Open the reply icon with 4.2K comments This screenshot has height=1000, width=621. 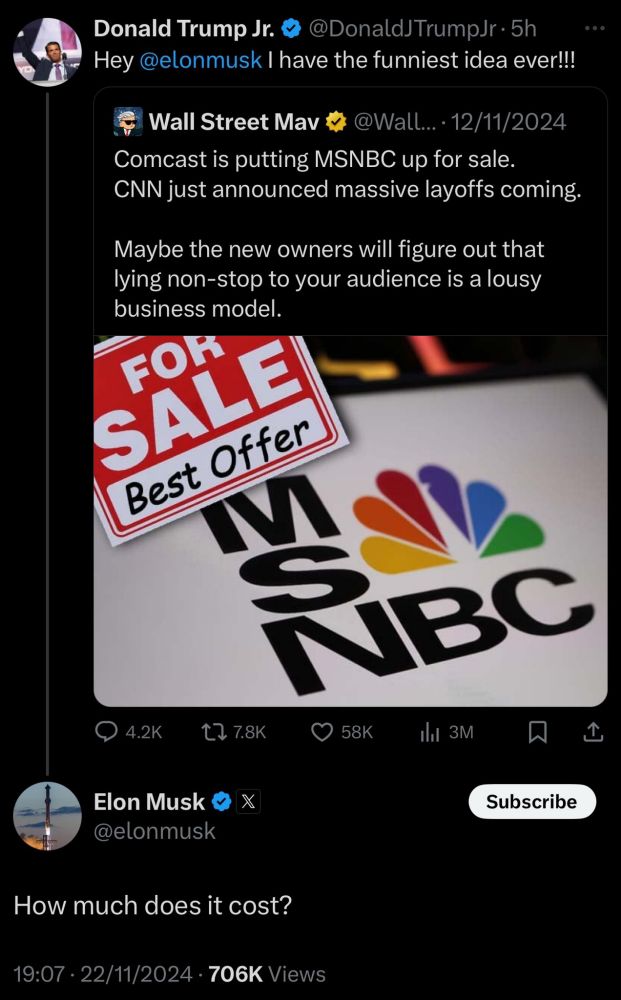(107, 733)
